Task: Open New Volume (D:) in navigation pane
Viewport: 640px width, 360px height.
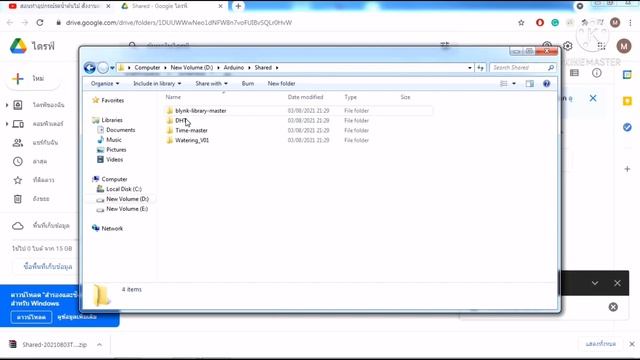Action: tap(127, 199)
